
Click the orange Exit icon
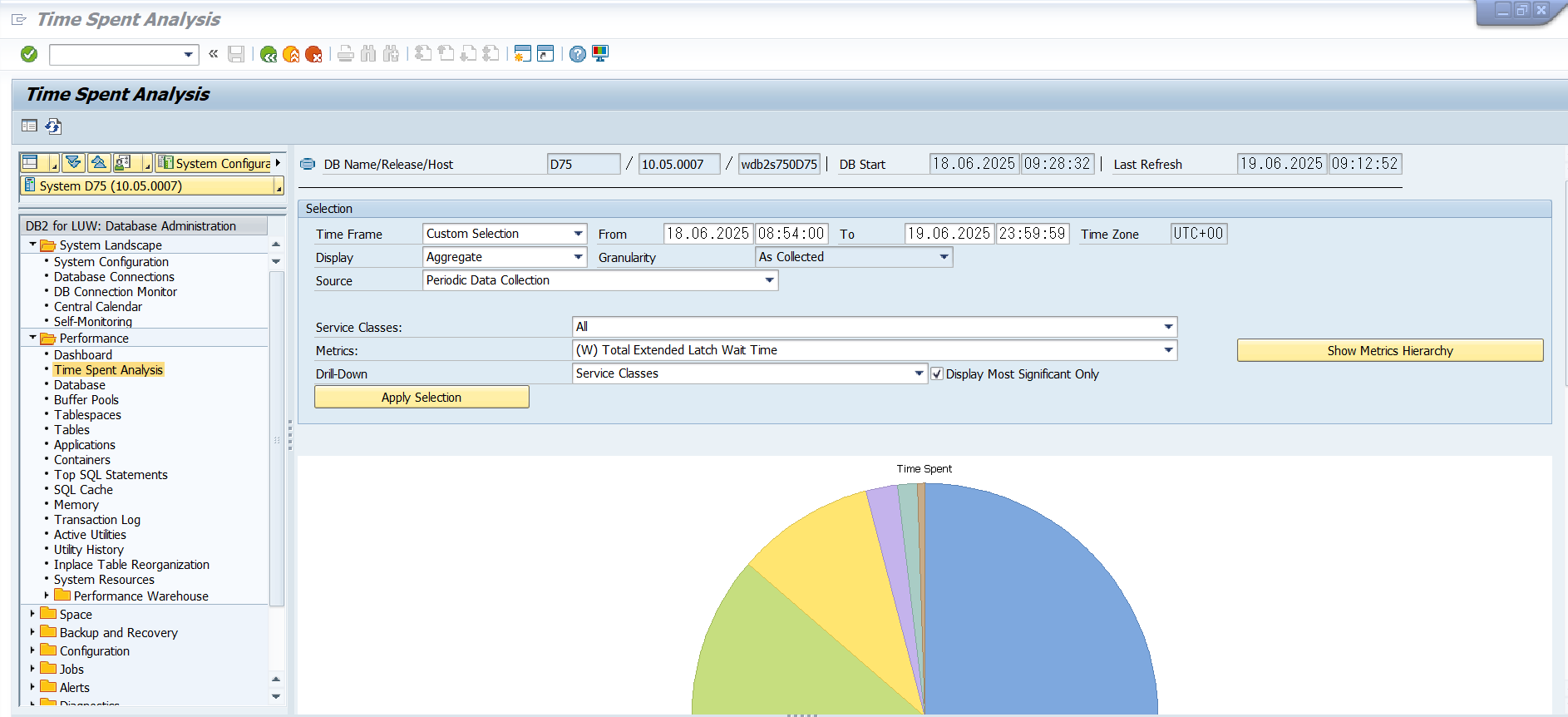(291, 54)
